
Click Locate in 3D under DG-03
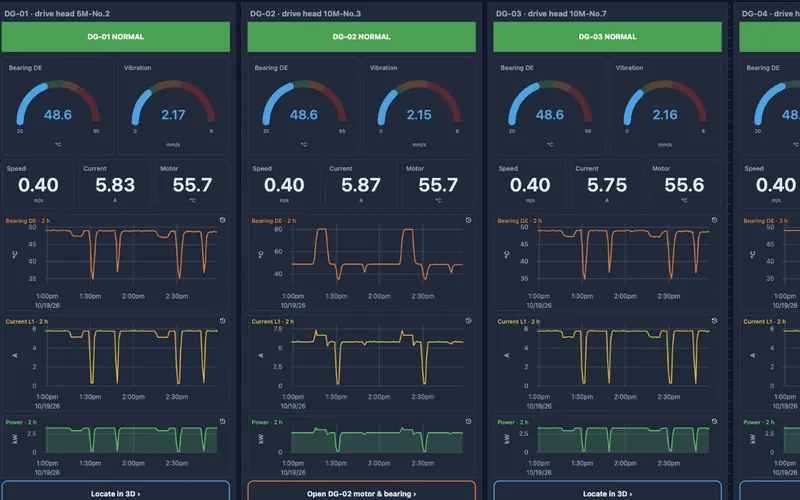point(608,491)
